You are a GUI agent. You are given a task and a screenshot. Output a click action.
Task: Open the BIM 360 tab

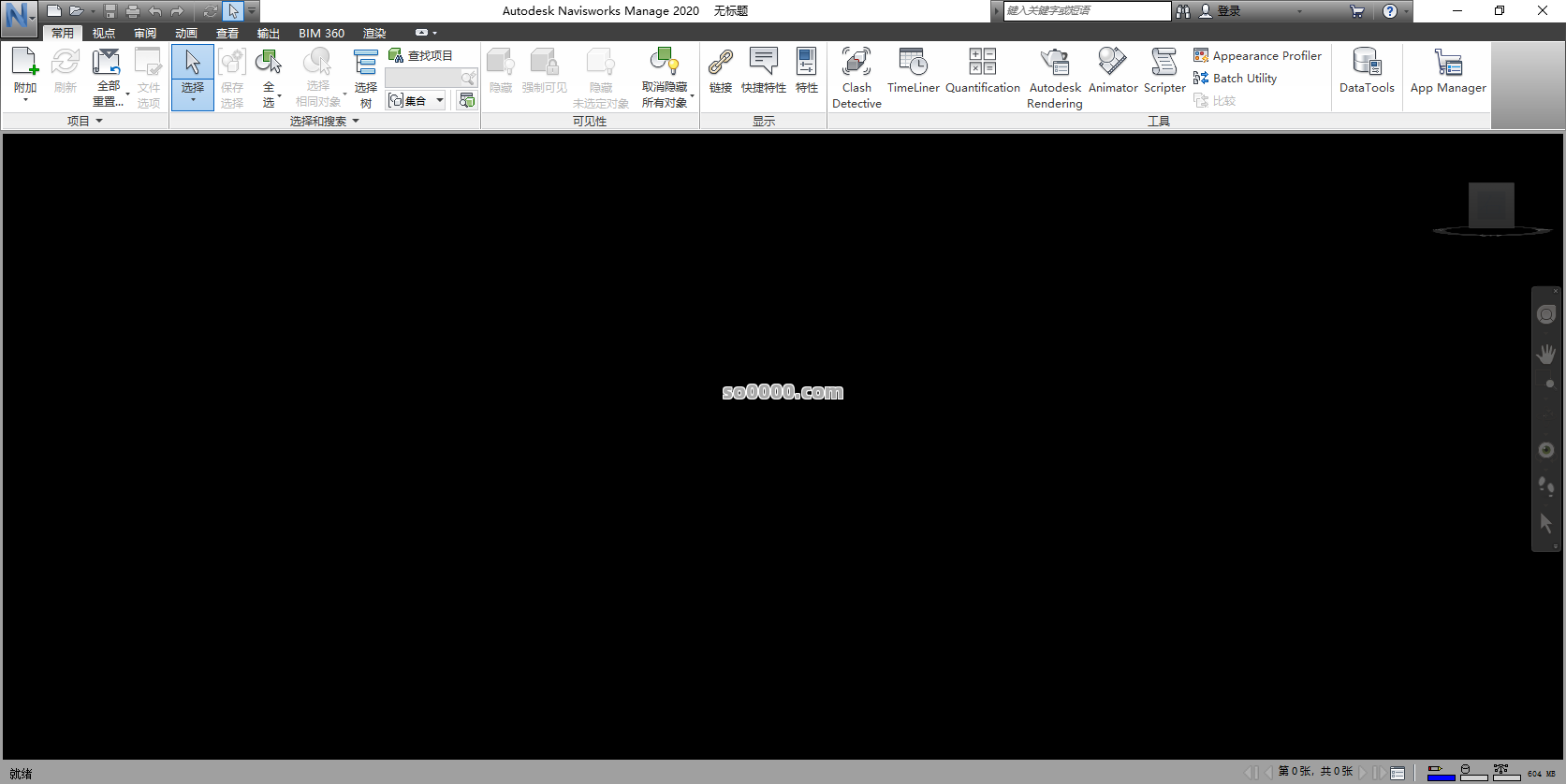click(321, 33)
